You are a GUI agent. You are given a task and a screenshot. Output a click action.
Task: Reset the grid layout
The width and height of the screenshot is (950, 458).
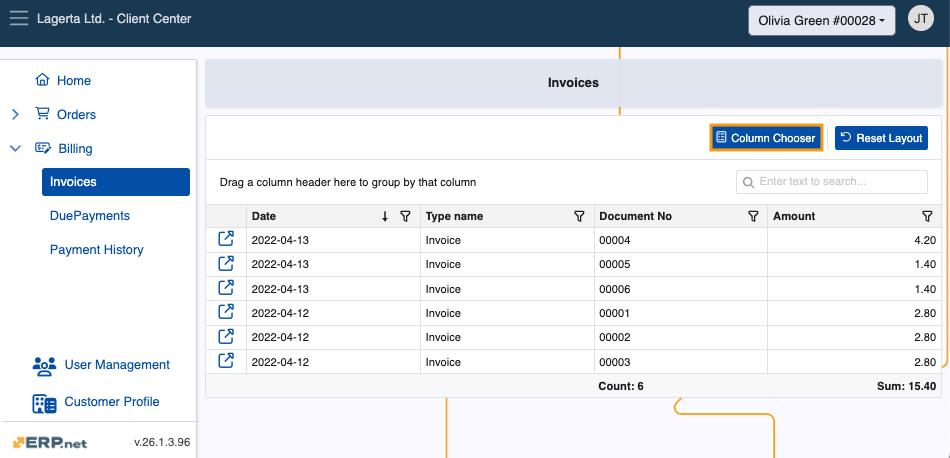881,138
